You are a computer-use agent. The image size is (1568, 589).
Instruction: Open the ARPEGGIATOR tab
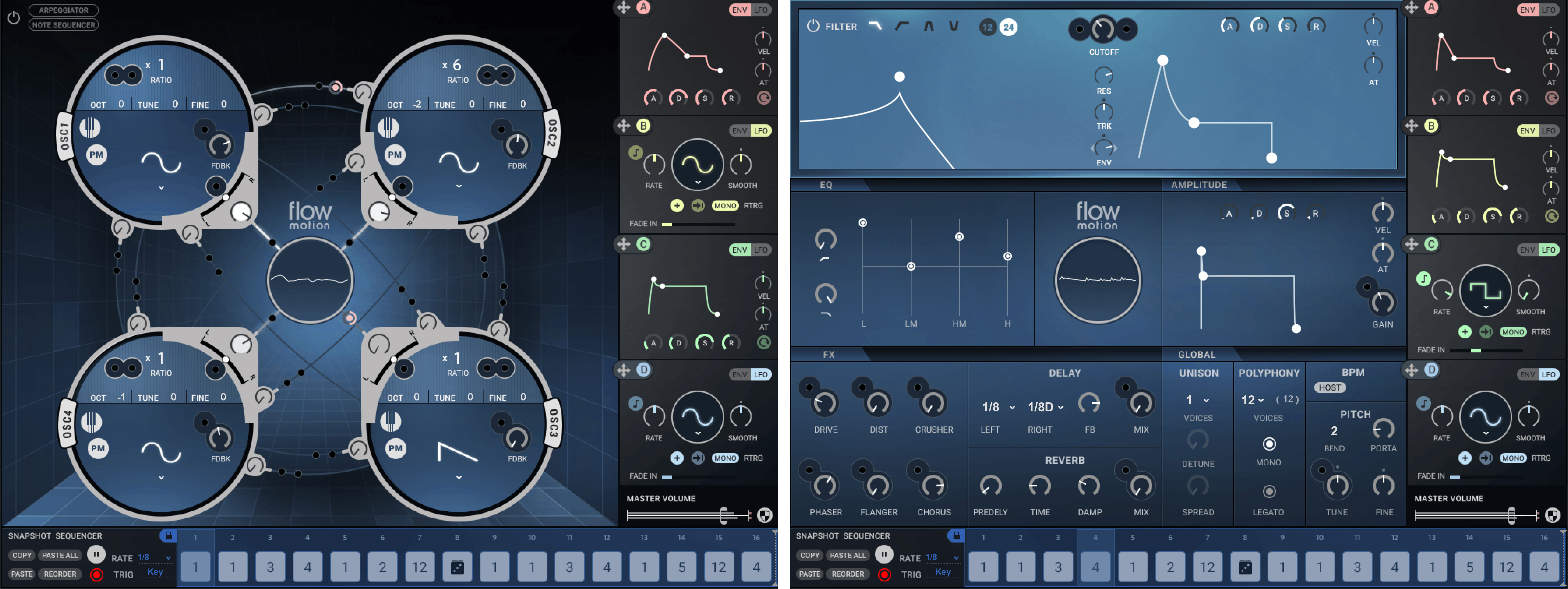63,10
